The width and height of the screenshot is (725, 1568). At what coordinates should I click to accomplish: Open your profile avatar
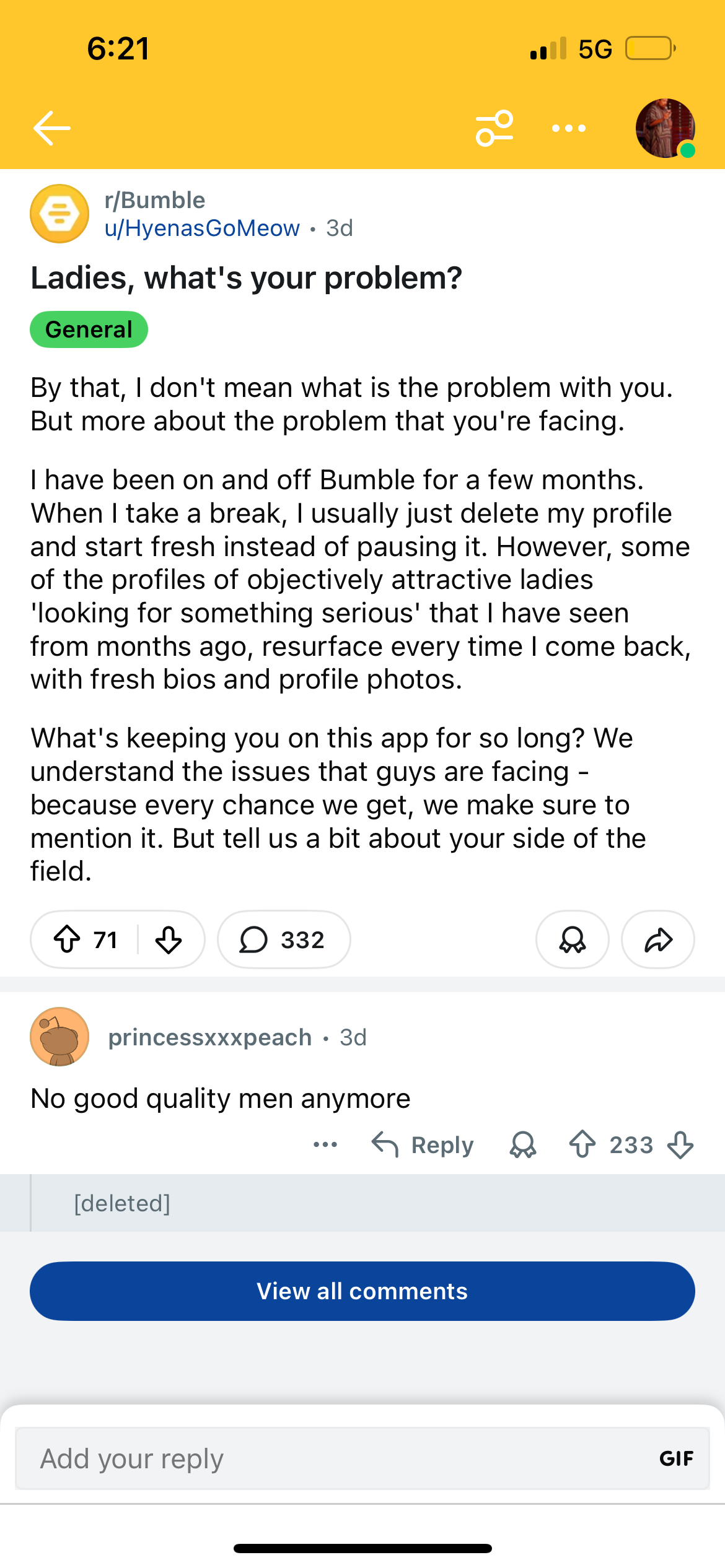(x=665, y=128)
